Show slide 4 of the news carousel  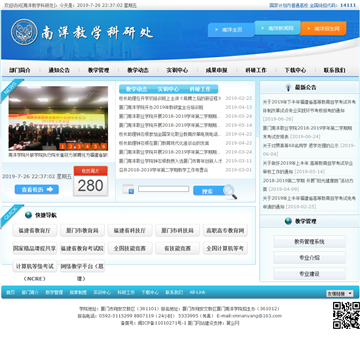(x=87, y=146)
